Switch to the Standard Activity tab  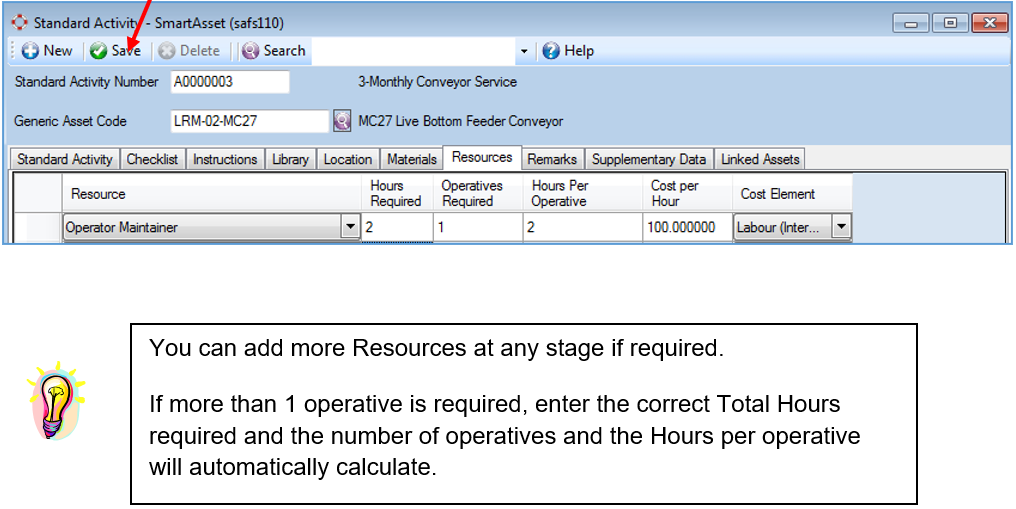click(x=64, y=159)
